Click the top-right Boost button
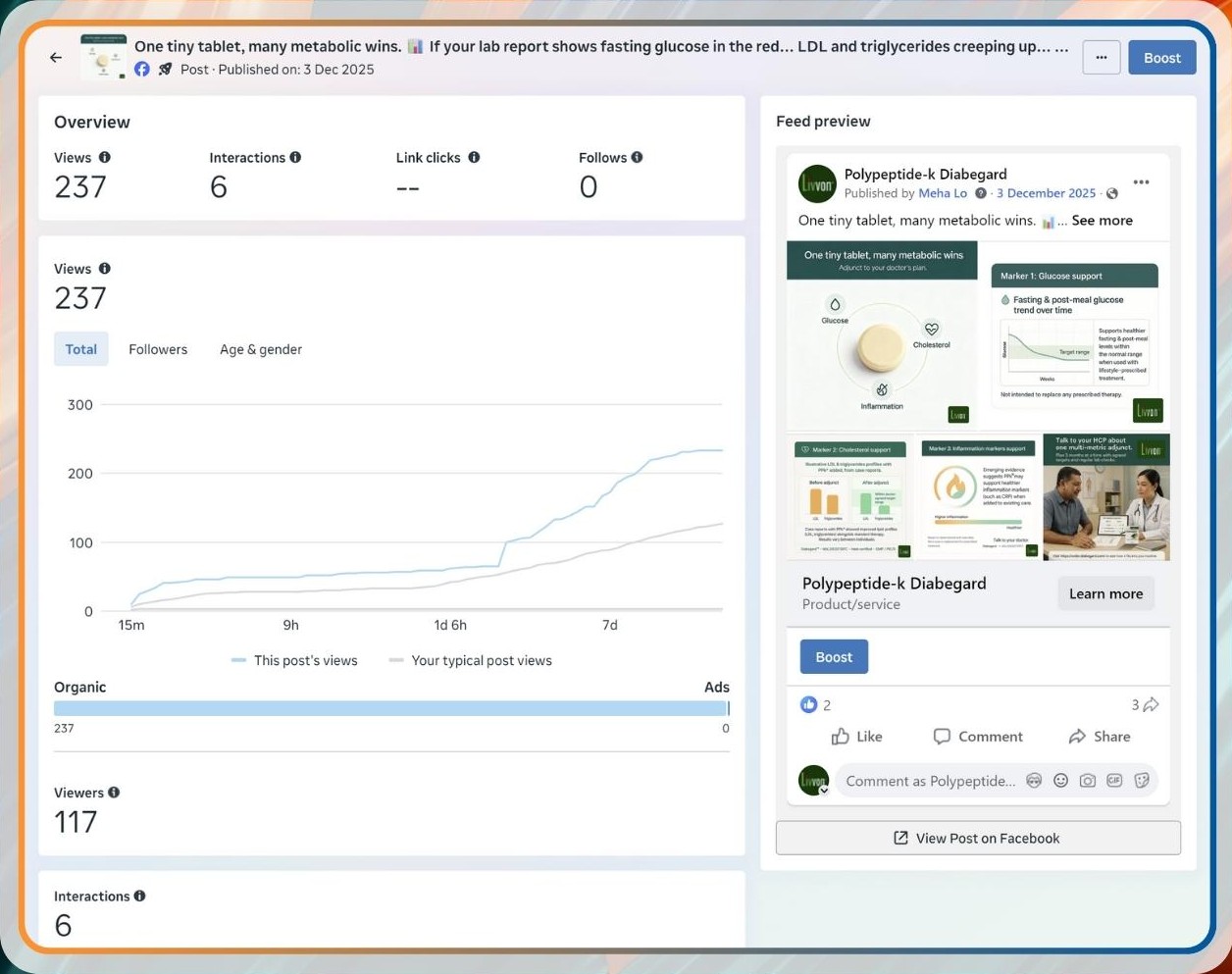Screen dimensions: 1232x974 (x=1161, y=58)
